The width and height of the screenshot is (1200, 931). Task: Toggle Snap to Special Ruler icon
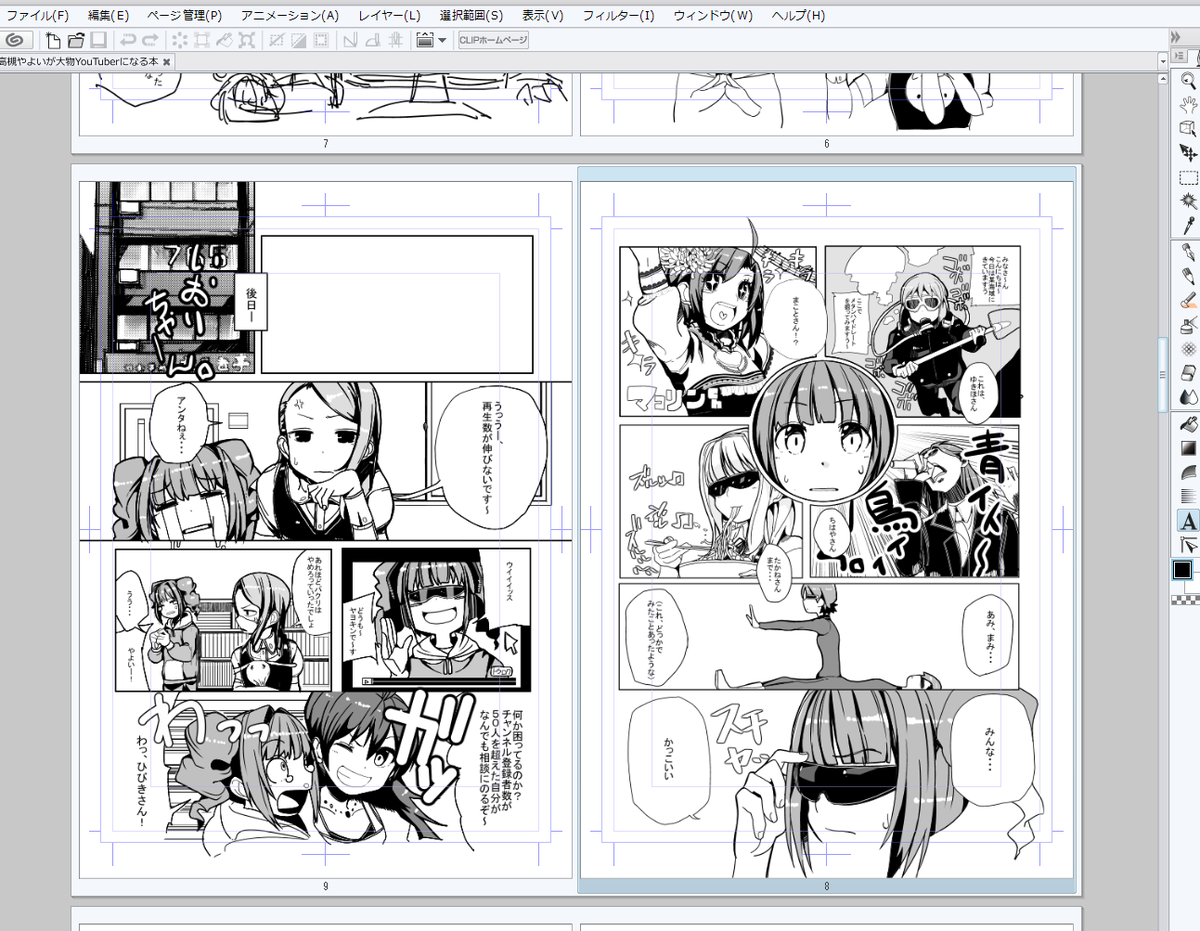pos(372,40)
